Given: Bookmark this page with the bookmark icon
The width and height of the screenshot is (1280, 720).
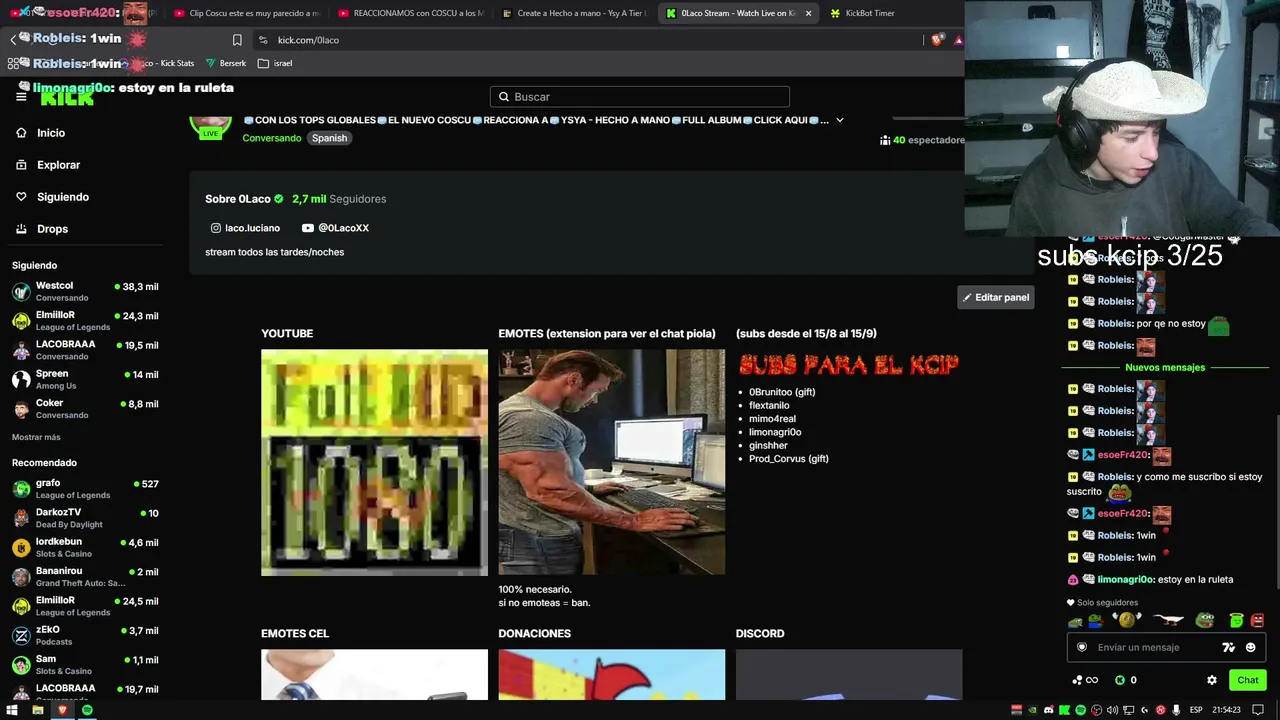Looking at the screenshot, I should point(237,40).
